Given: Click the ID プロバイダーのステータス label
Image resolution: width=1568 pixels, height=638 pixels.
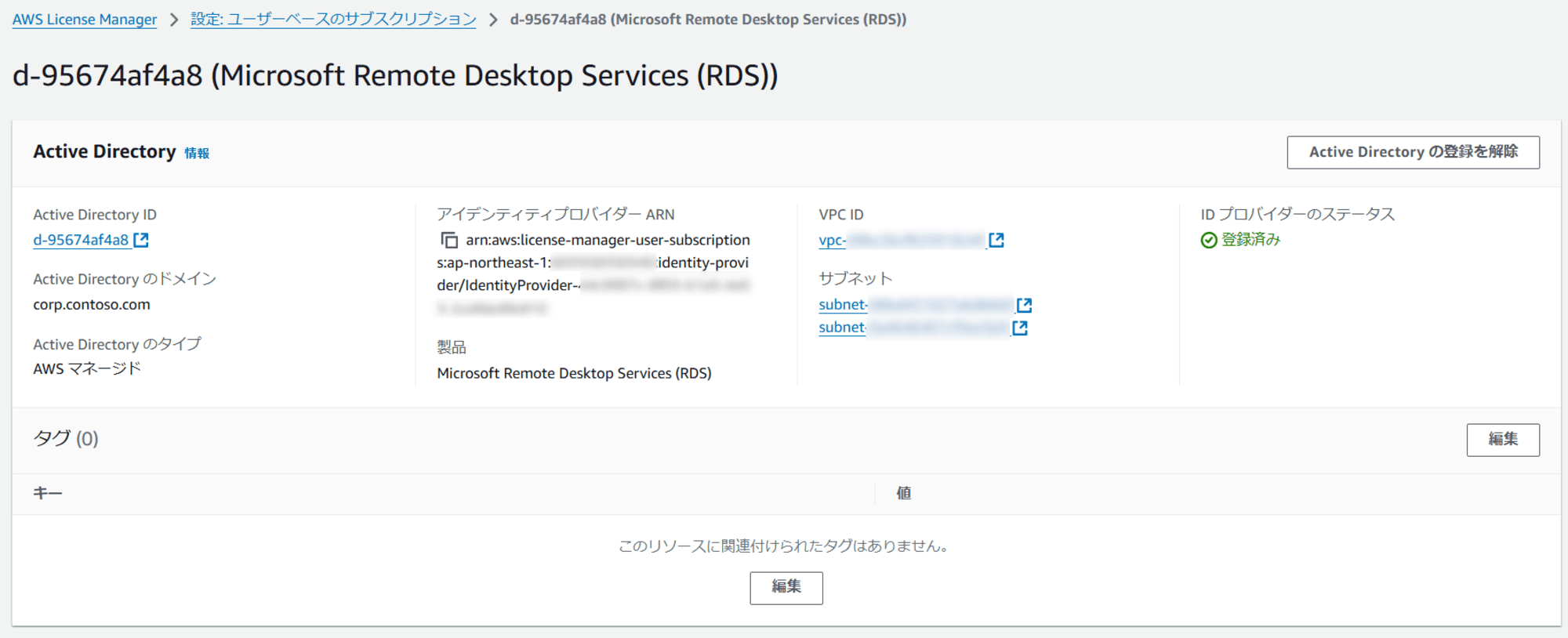Looking at the screenshot, I should point(1298,214).
